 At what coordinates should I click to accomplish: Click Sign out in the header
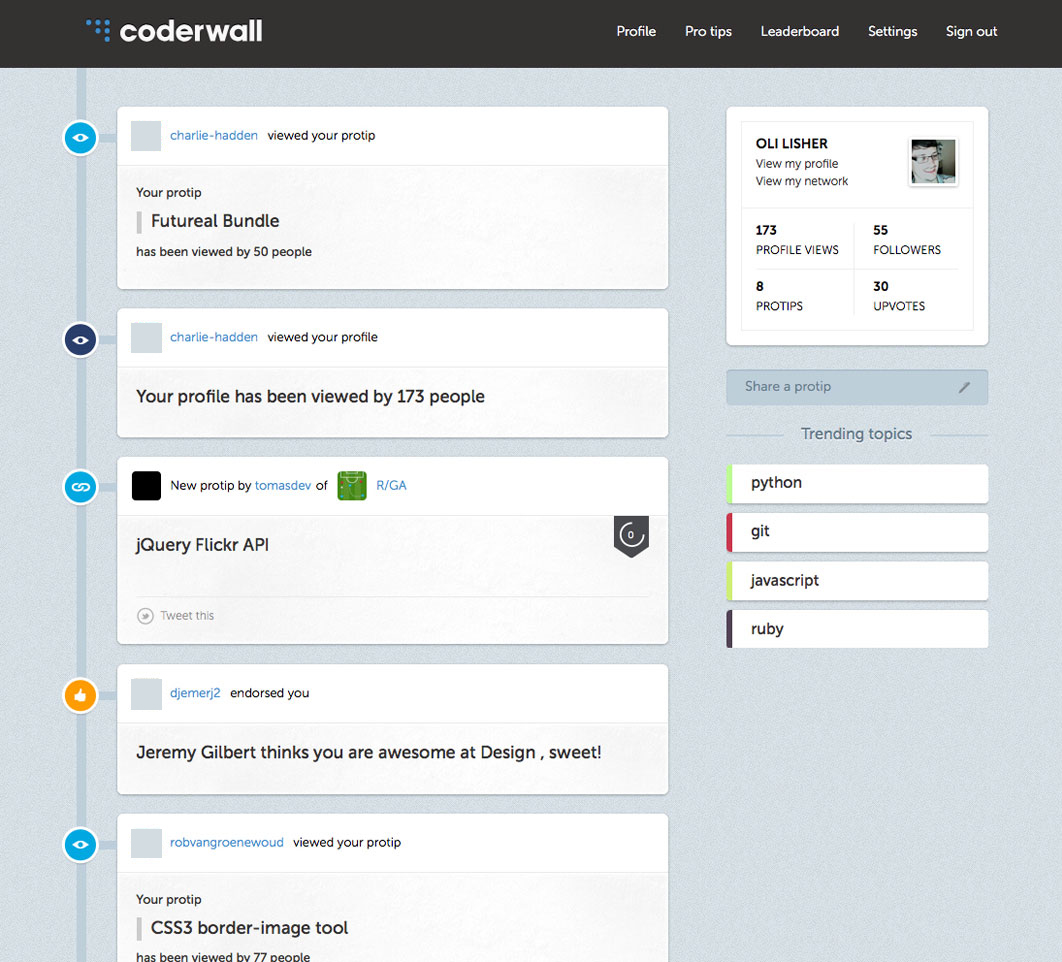click(x=971, y=31)
